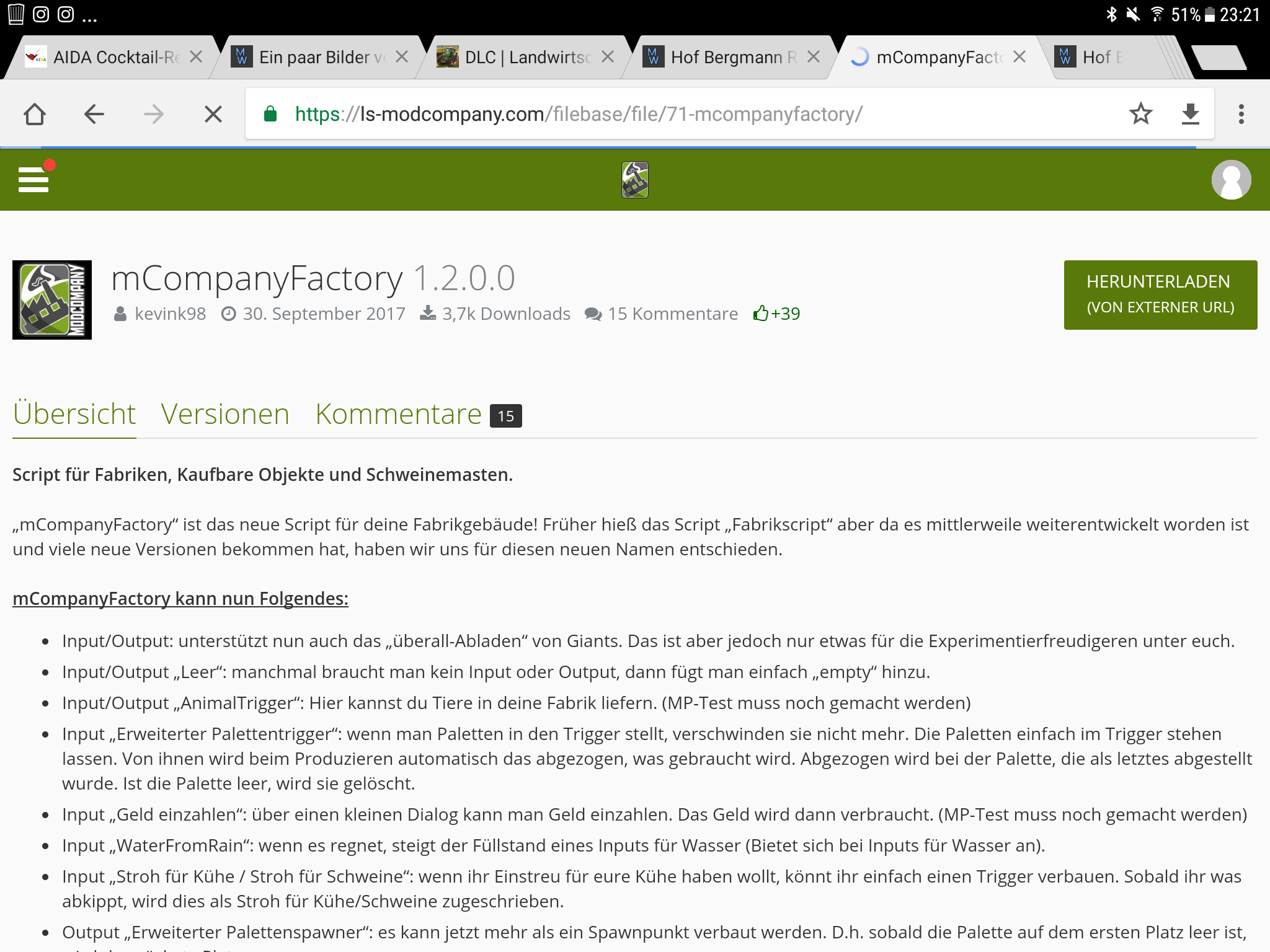The height and width of the screenshot is (952, 1270).
Task: Tap the muted sound status icon
Action: (1133, 14)
